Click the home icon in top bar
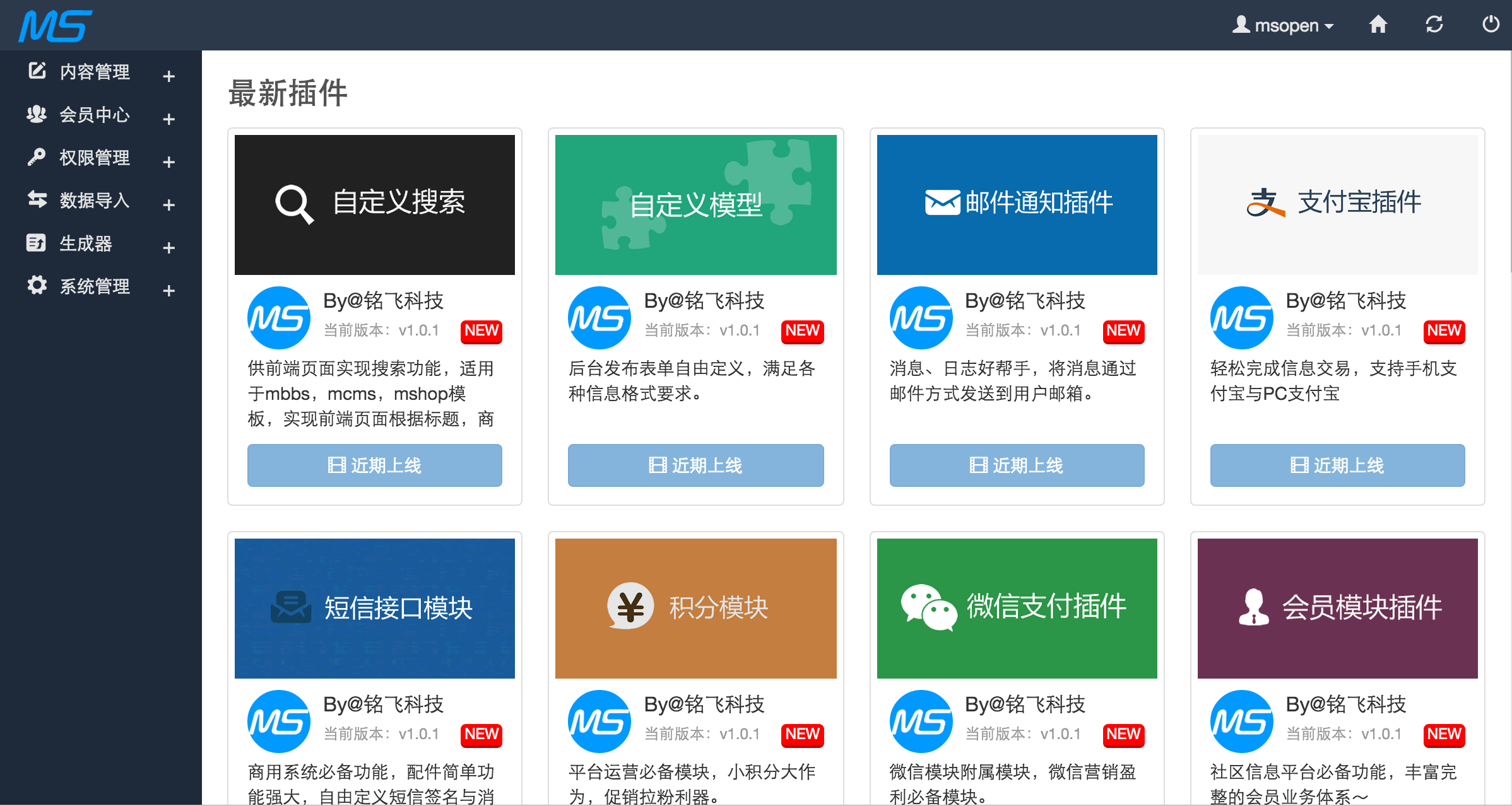 pos(1378,25)
